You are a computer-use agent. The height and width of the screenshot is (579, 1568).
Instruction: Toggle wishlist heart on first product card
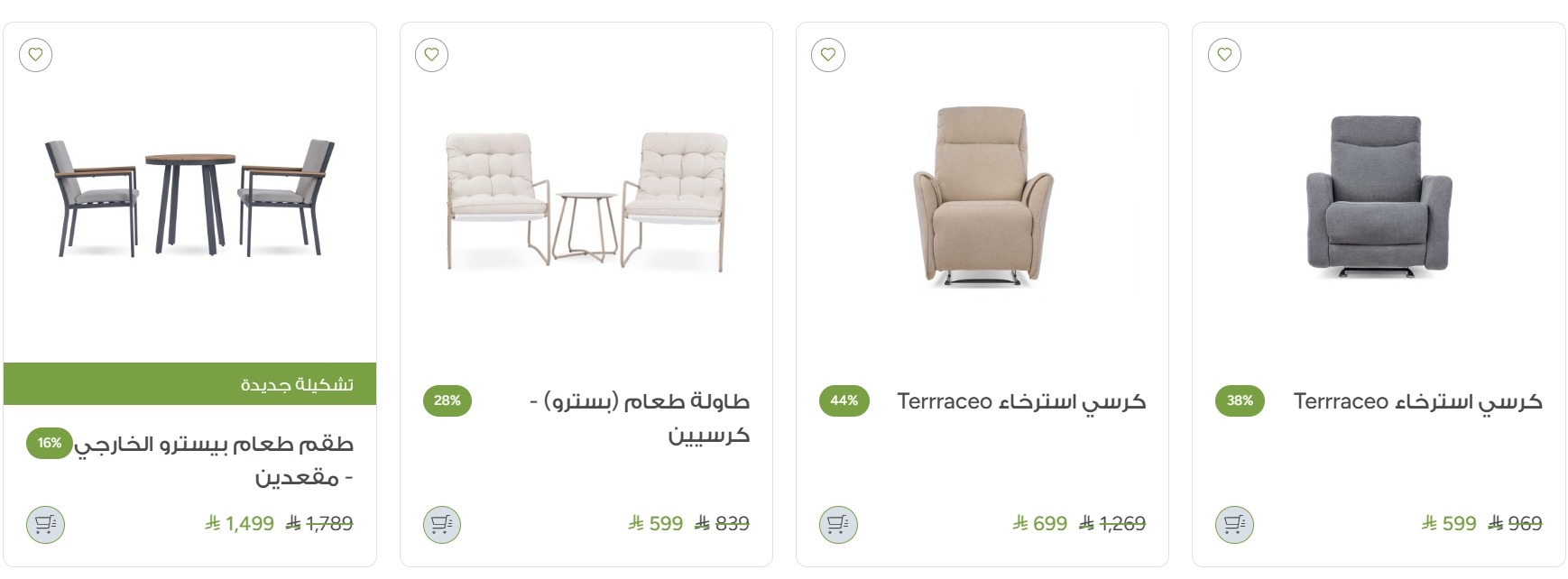coord(35,55)
